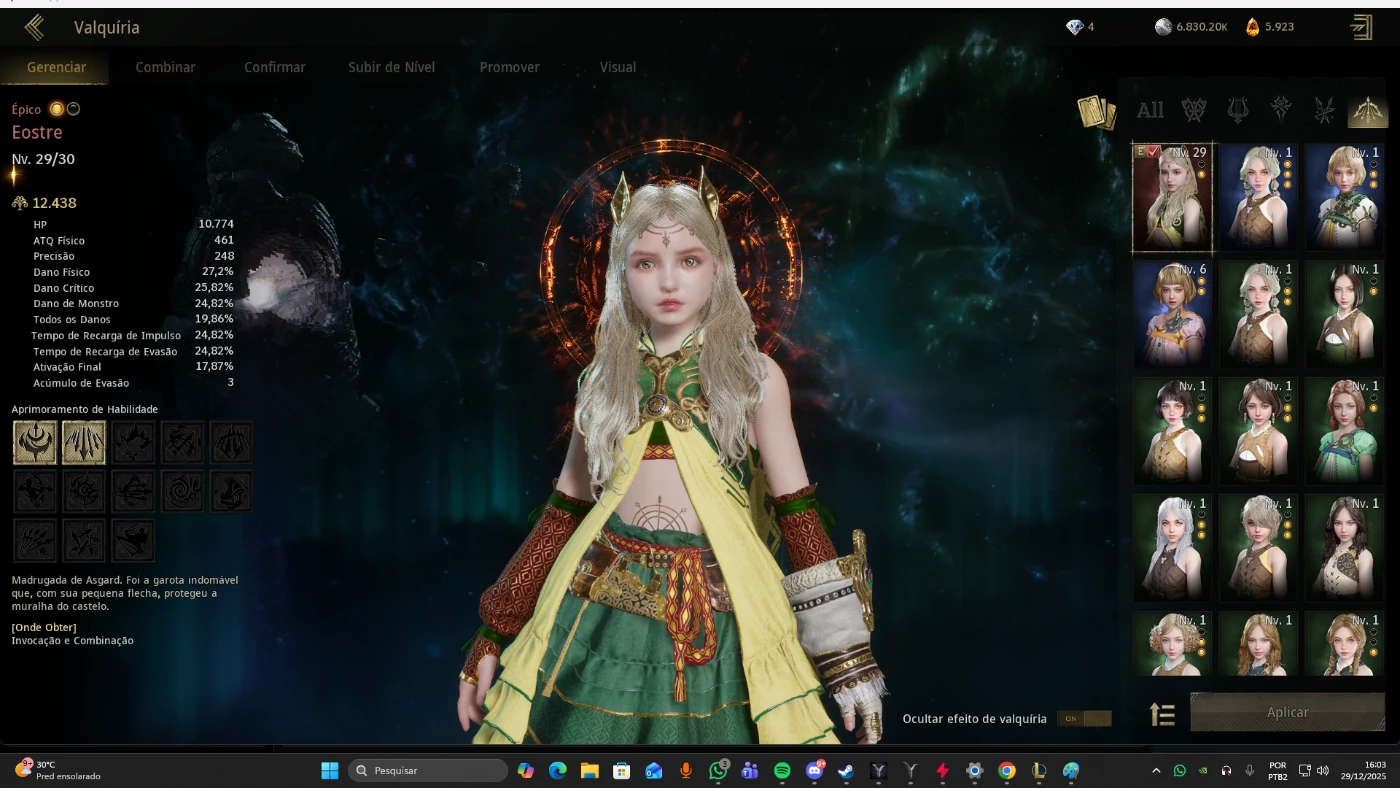Viewport: 1400px width, 788px height.
Task: Toggle the Ocultar efeito de valquíria switch
Action: pos(1084,718)
